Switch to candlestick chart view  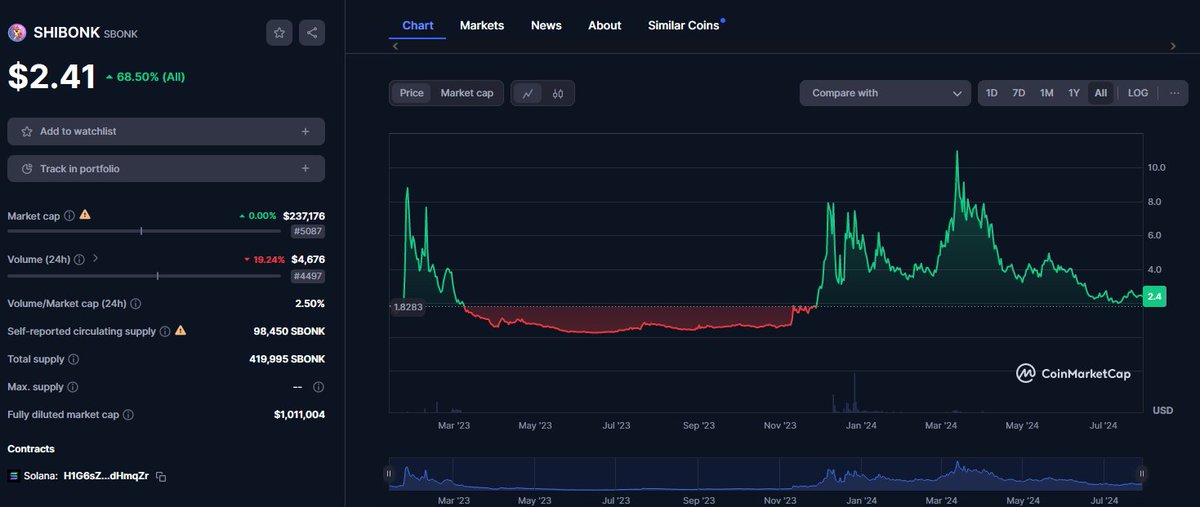[x=558, y=93]
